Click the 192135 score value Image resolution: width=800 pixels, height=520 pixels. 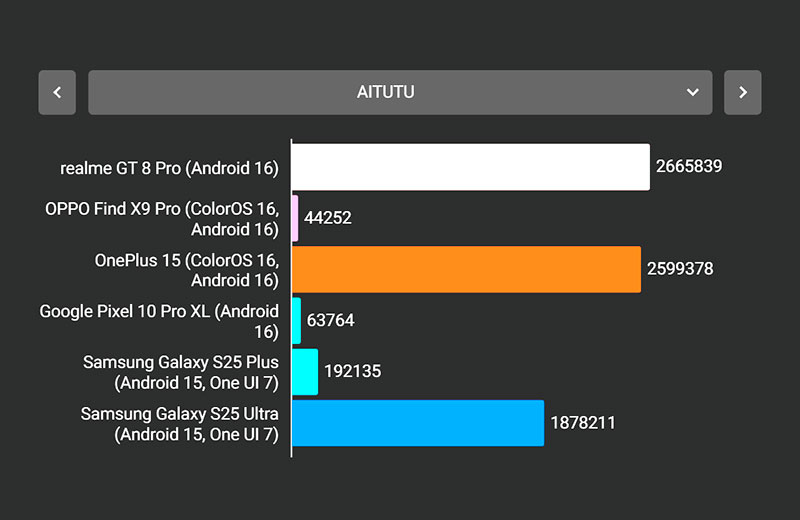tap(352, 372)
